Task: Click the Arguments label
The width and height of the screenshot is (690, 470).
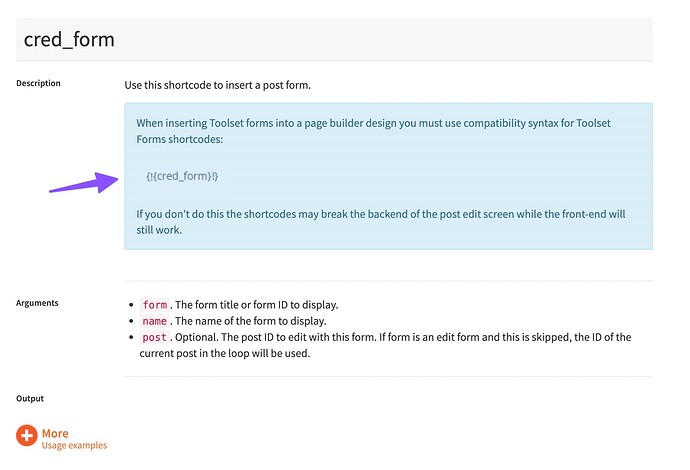Action: pos(37,303)
